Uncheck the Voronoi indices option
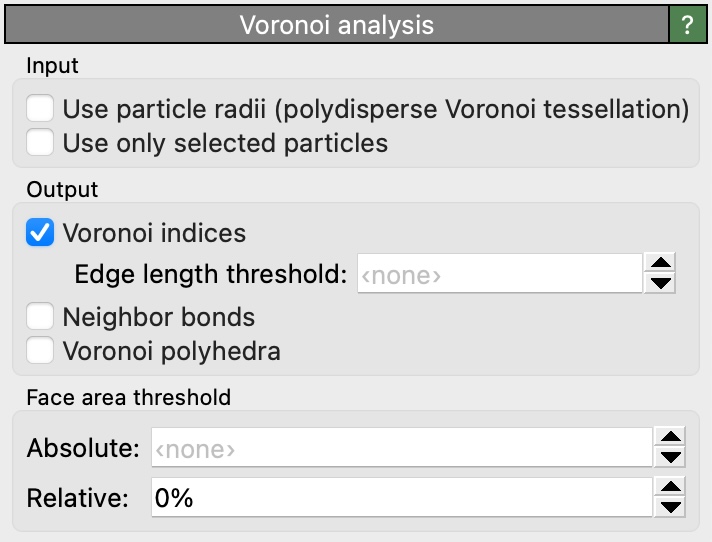 coord(41,233)
